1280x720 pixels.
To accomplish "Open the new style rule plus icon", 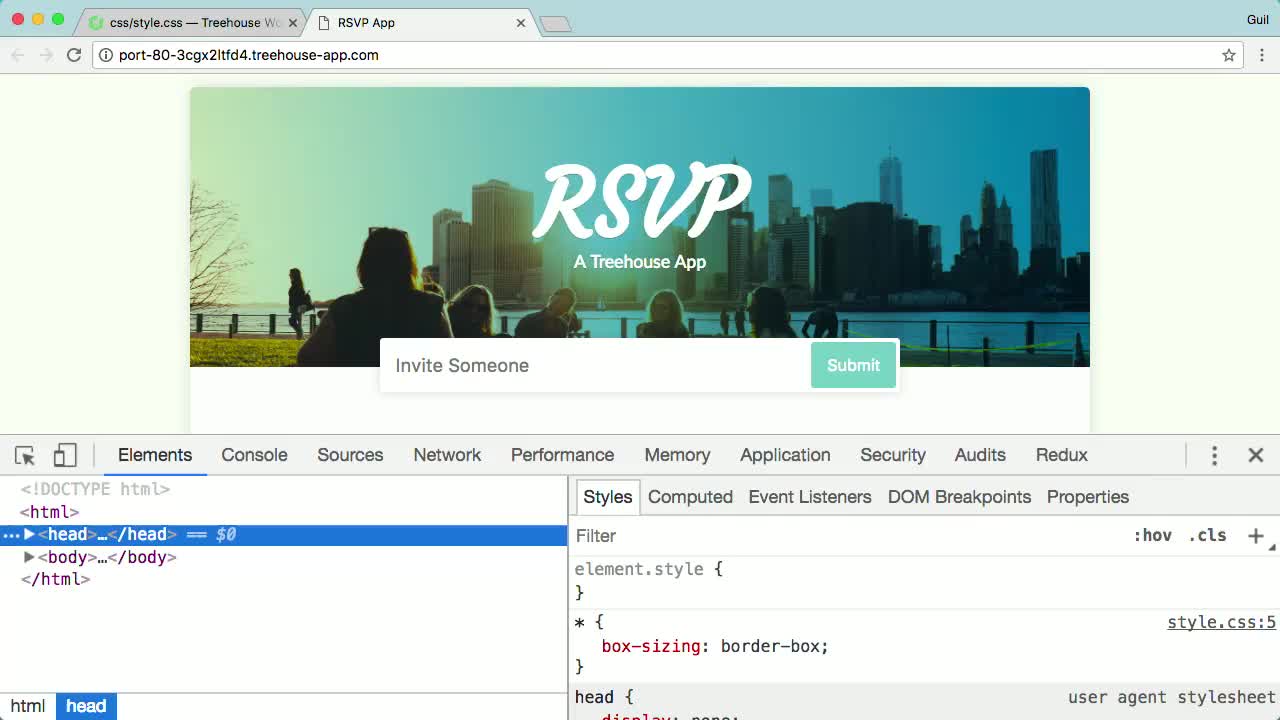I will [1256, 536].
